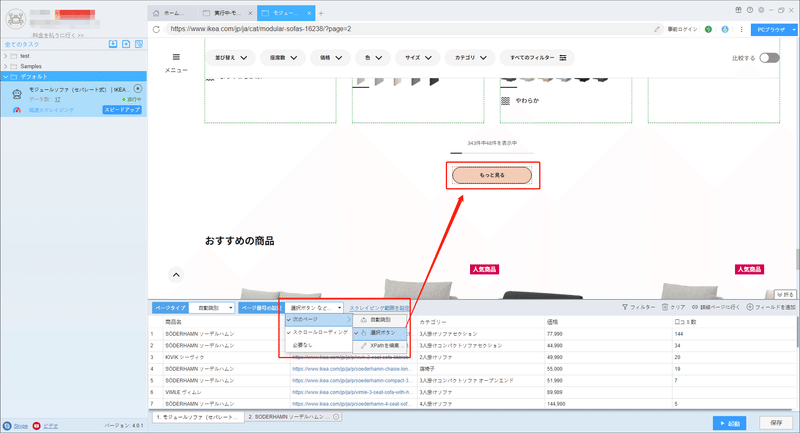
Task: Click the round scroll-to-top up-arrow button on the page
Action: coord(176,275)
